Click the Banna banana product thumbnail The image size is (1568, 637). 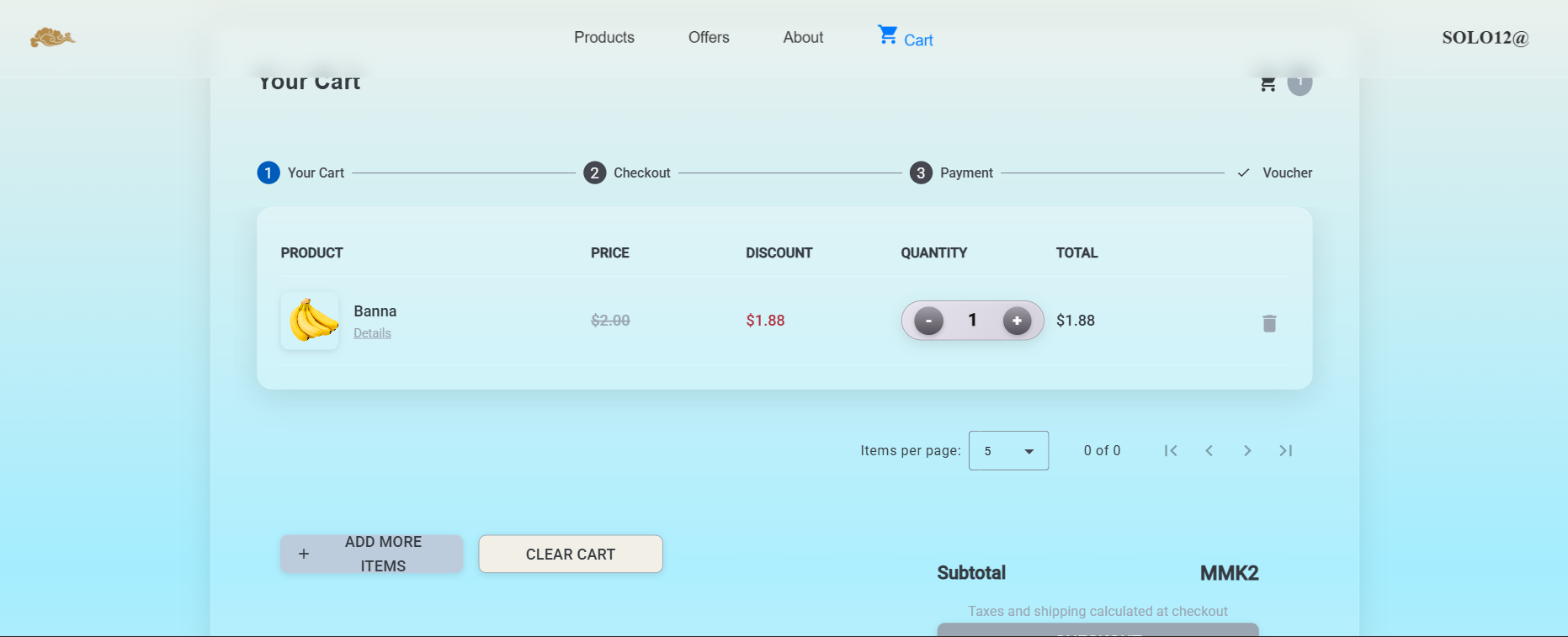coord(311,321)
